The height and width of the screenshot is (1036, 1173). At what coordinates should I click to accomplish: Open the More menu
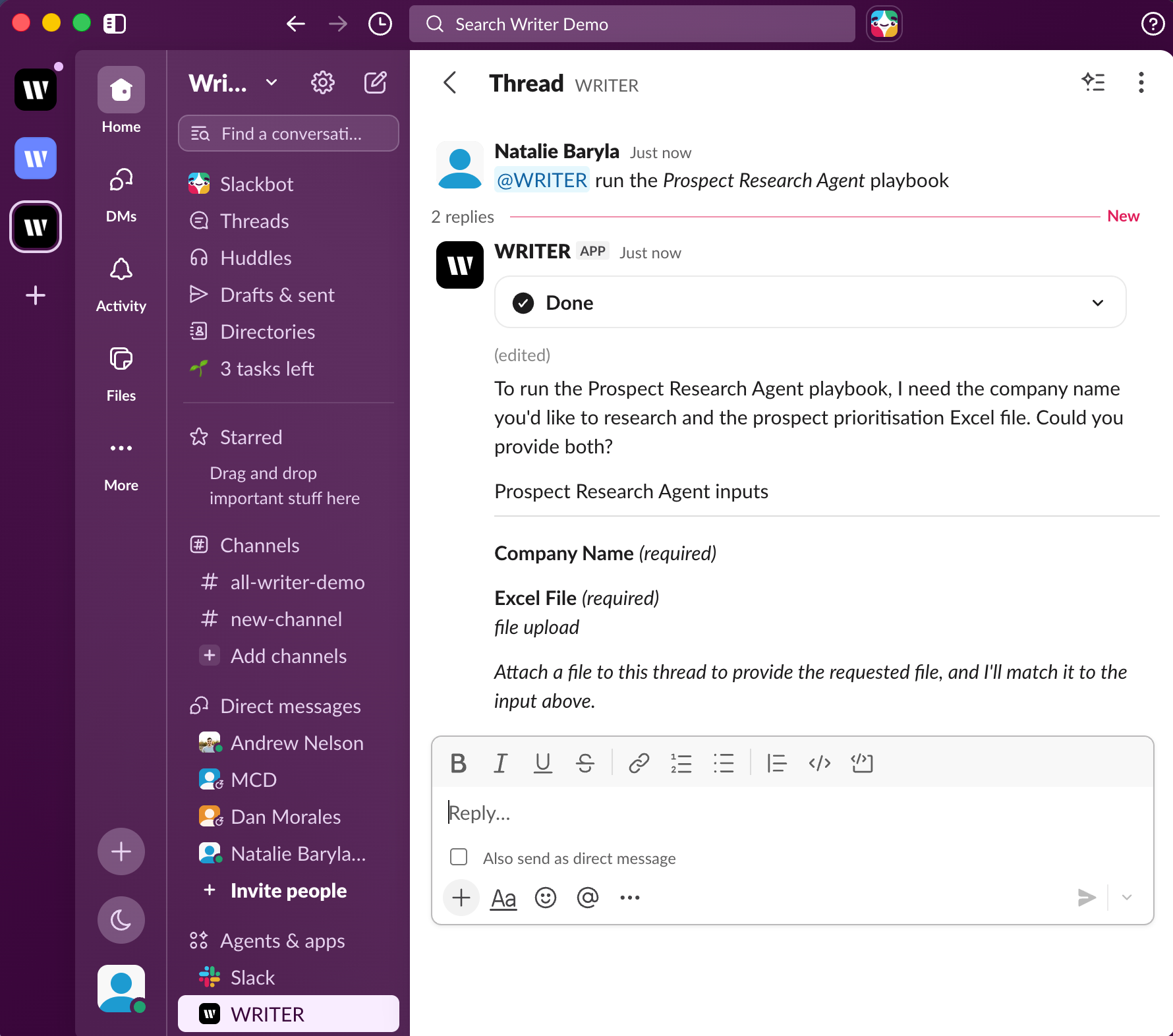coord(121,464)
